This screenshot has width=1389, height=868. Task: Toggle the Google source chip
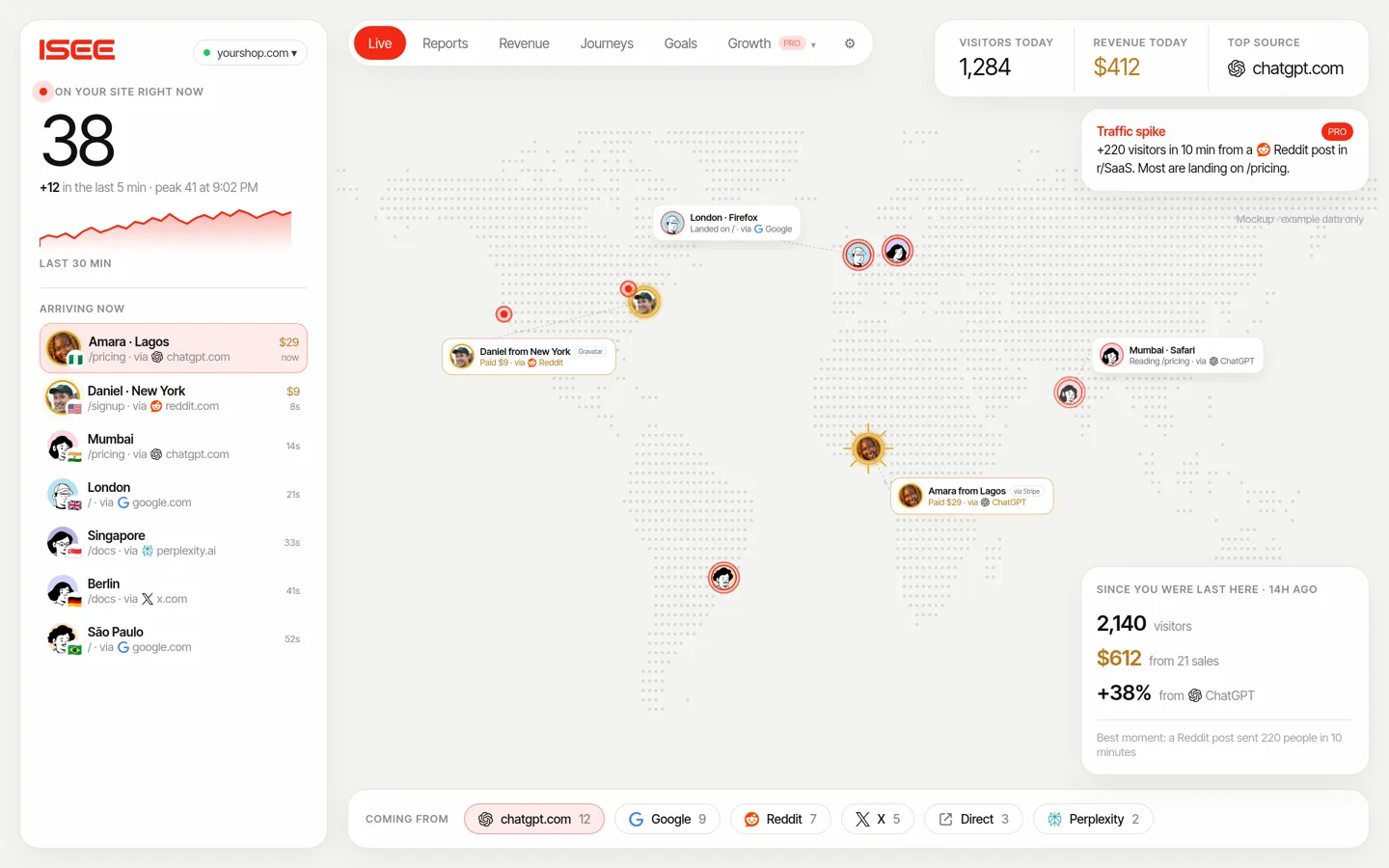point(667,819)
